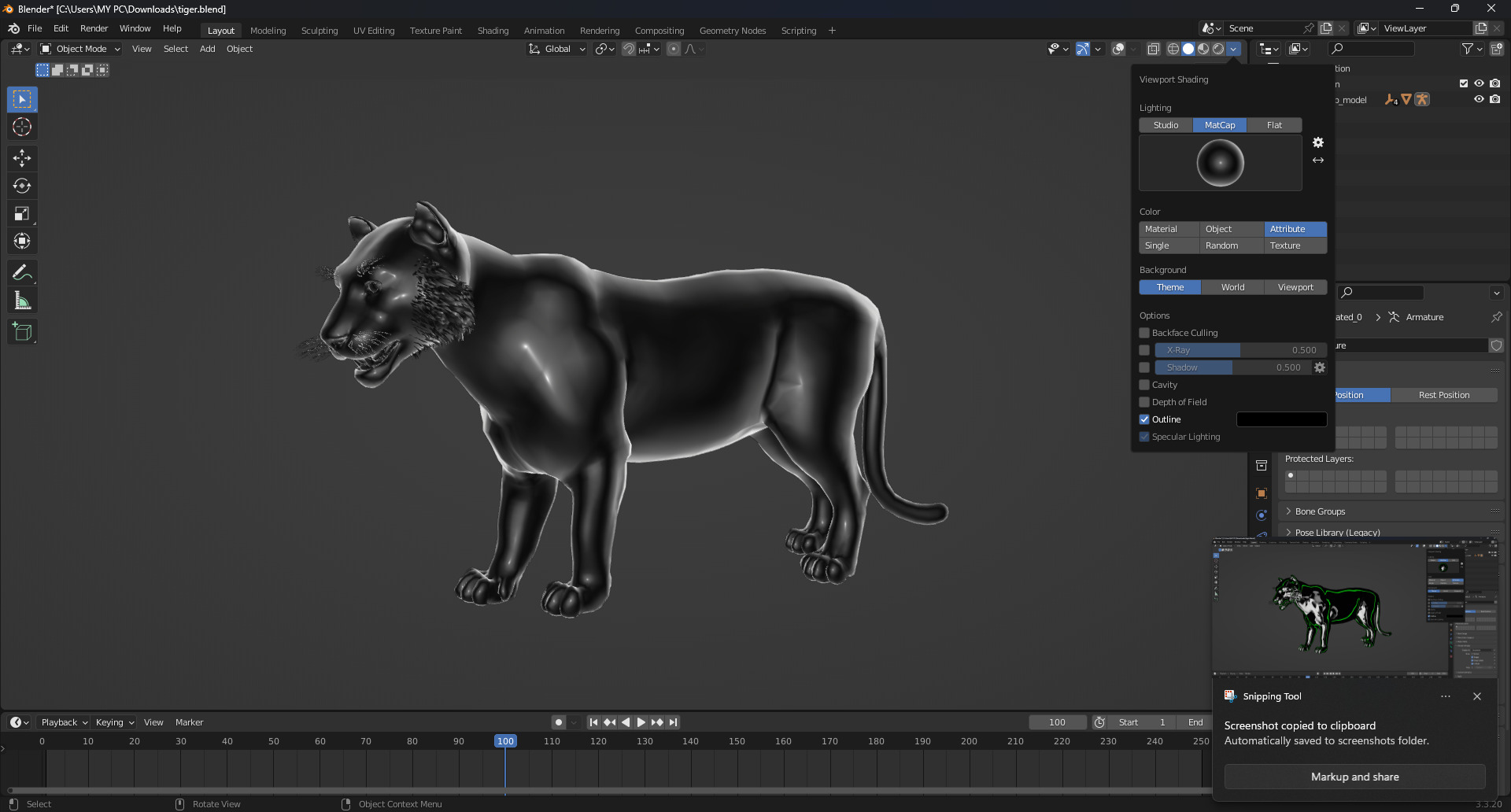This screenshot has width=1511, height=812.
Task: Select the Annotate pencil tool
Action: tap(22, 273)
